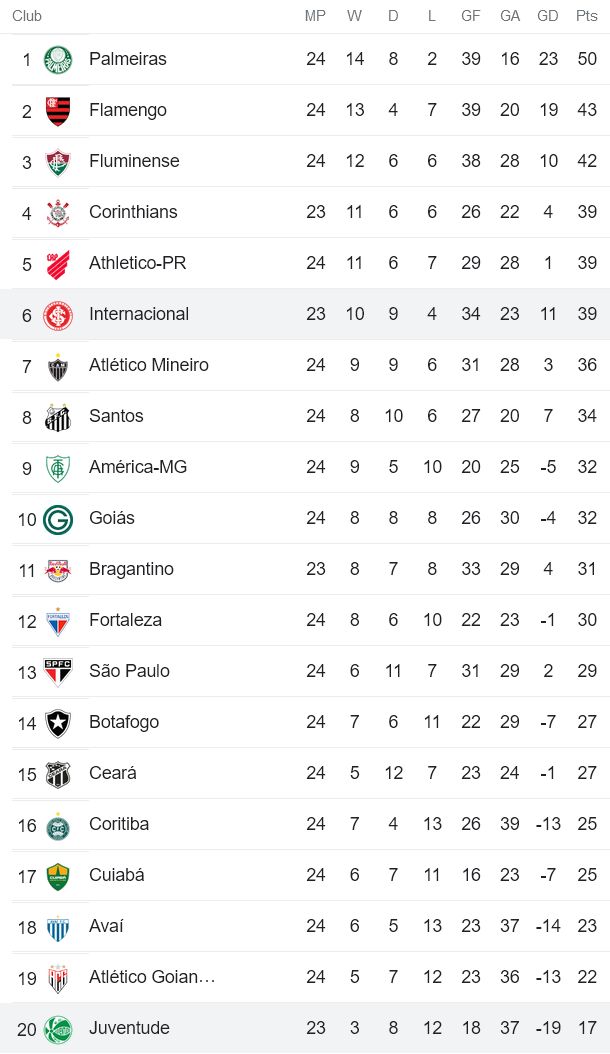The image size is (610, 1054).
Task: Click the Bragantino team badge
Action: pyautogui.click(x=58, y=570)
